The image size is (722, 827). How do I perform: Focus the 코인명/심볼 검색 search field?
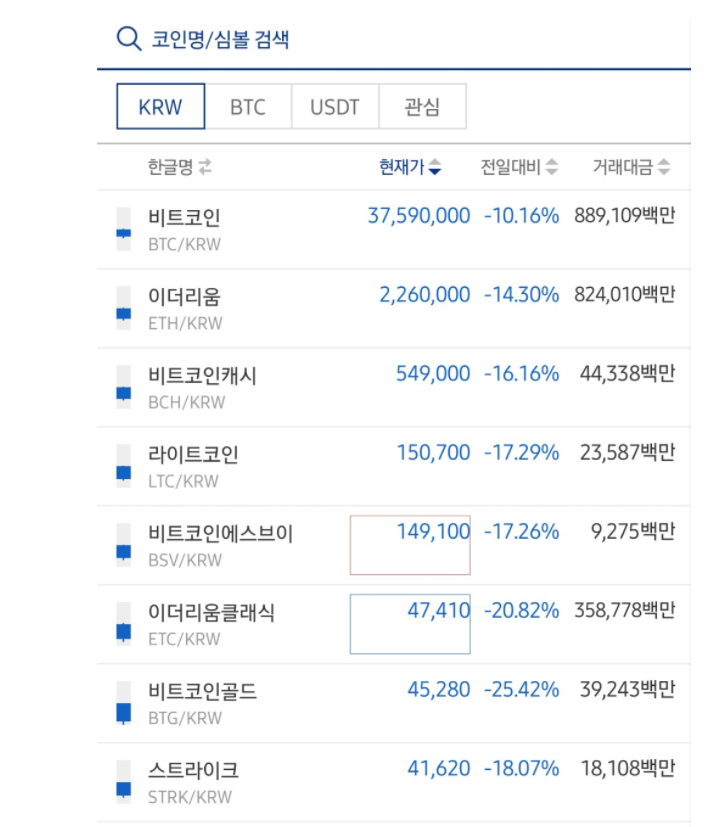tap(400, 40)
